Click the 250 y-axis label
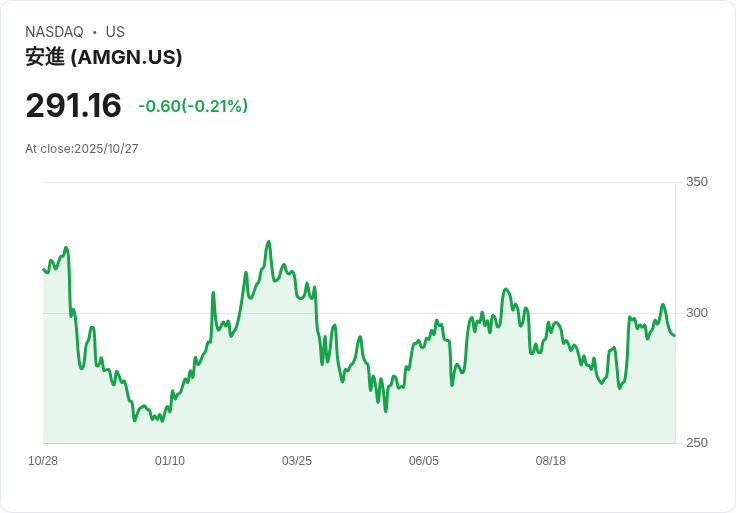This screenshot has width=736, height=513. pos(696,443)
